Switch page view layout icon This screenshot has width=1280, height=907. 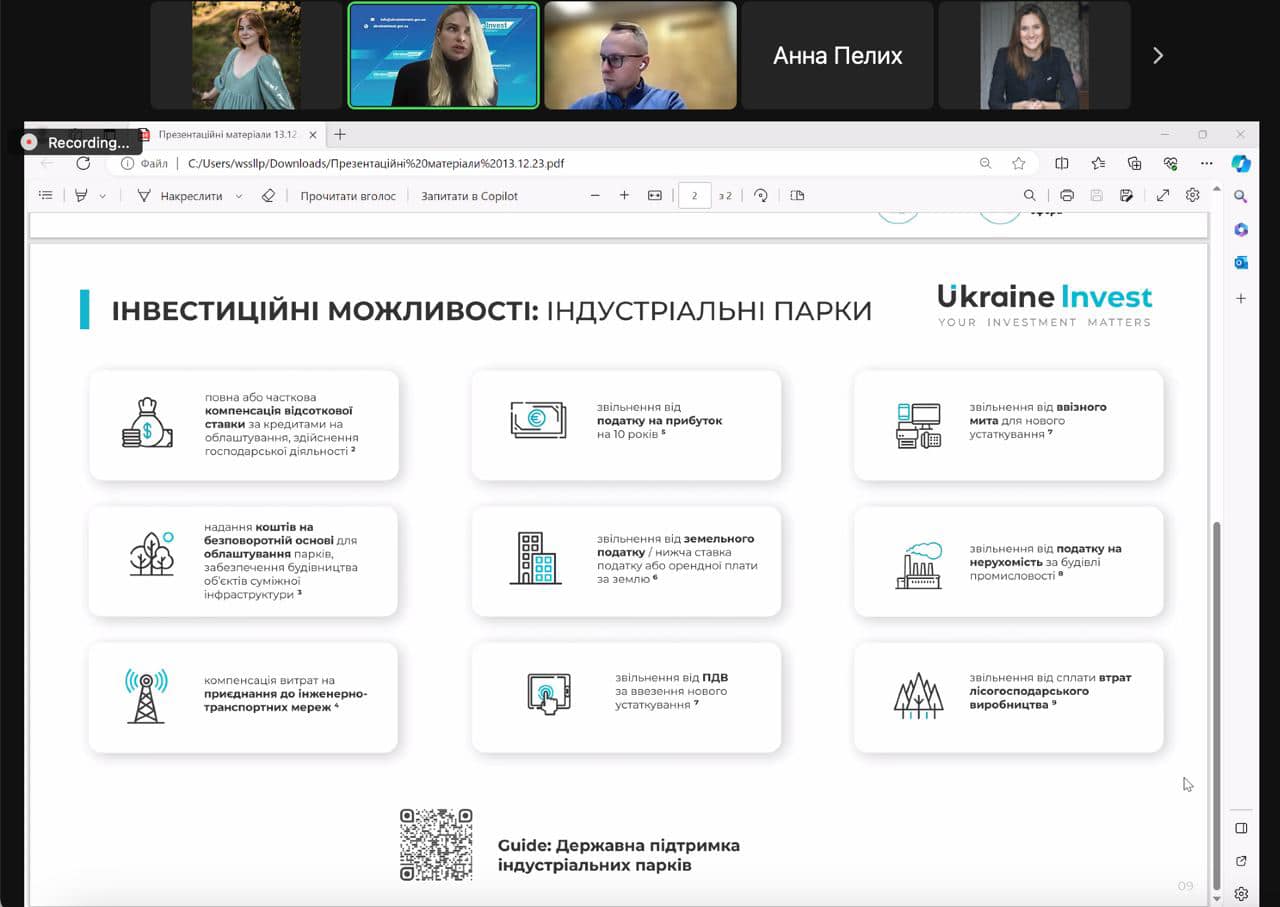797,196
